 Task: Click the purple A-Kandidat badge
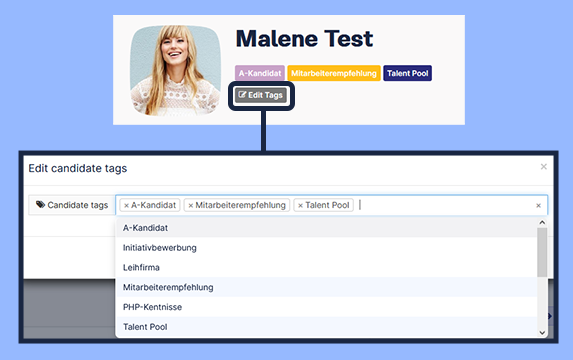pyautogui.click(x=260, y=73)
